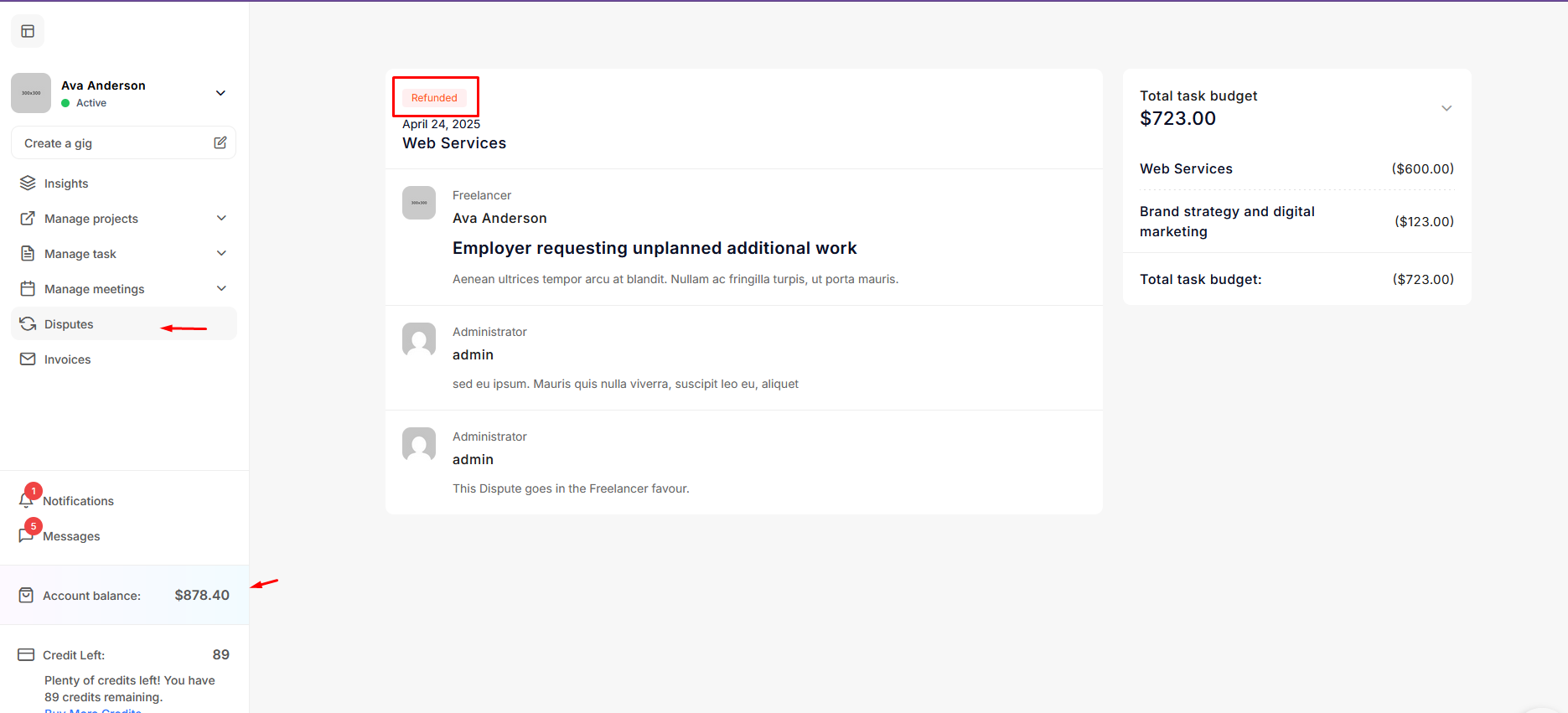Click the Invoices envelope icon
1568x713 pixels.
point(28,359)
